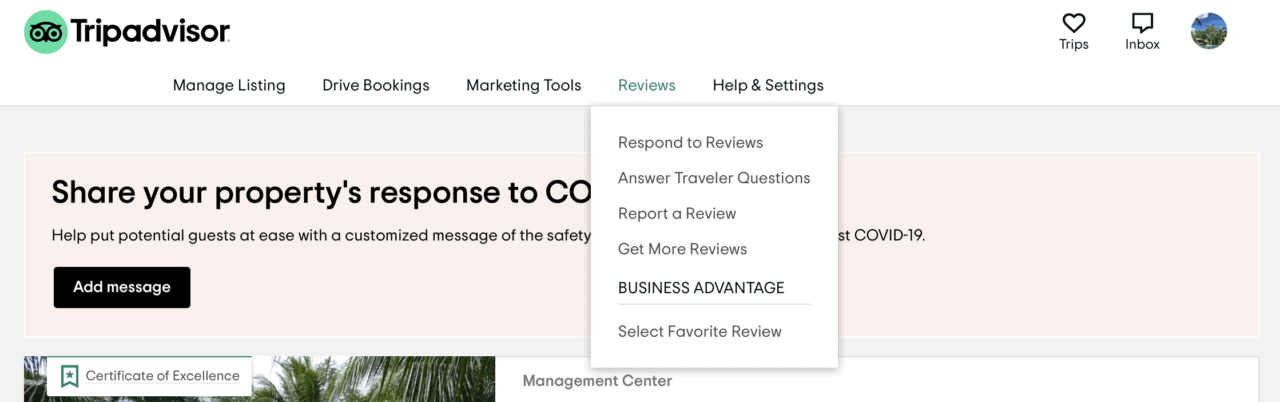
Task: Choose Answer Traveler Questions
Action: click(x=714, y=178)
